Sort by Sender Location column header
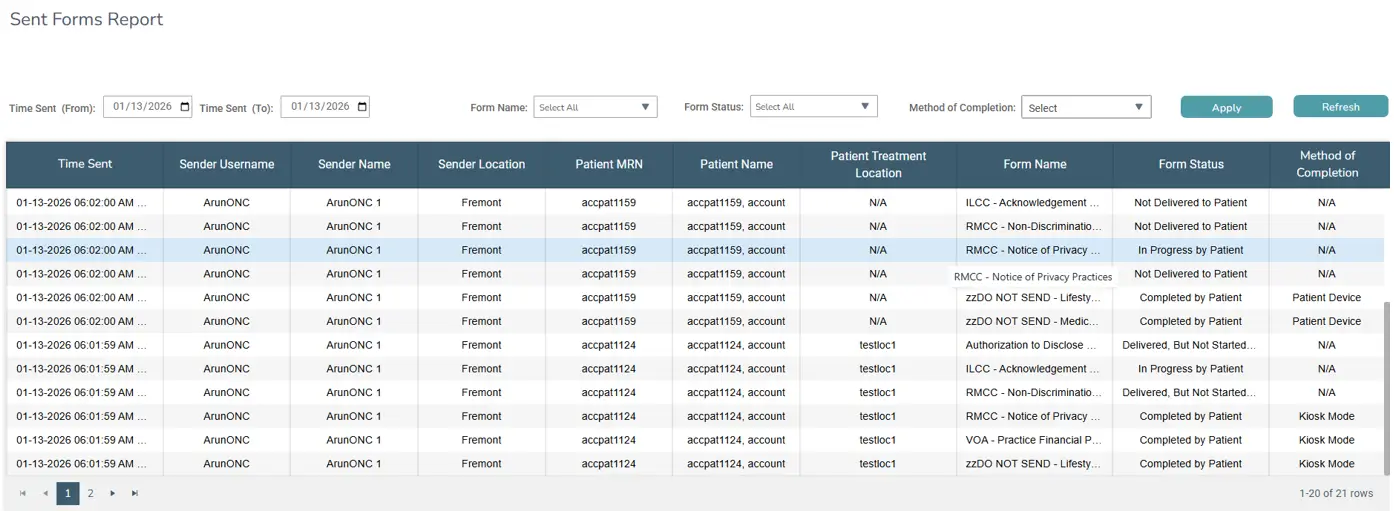This screenshot has height=511, width=1394. [x=481, y=164]
